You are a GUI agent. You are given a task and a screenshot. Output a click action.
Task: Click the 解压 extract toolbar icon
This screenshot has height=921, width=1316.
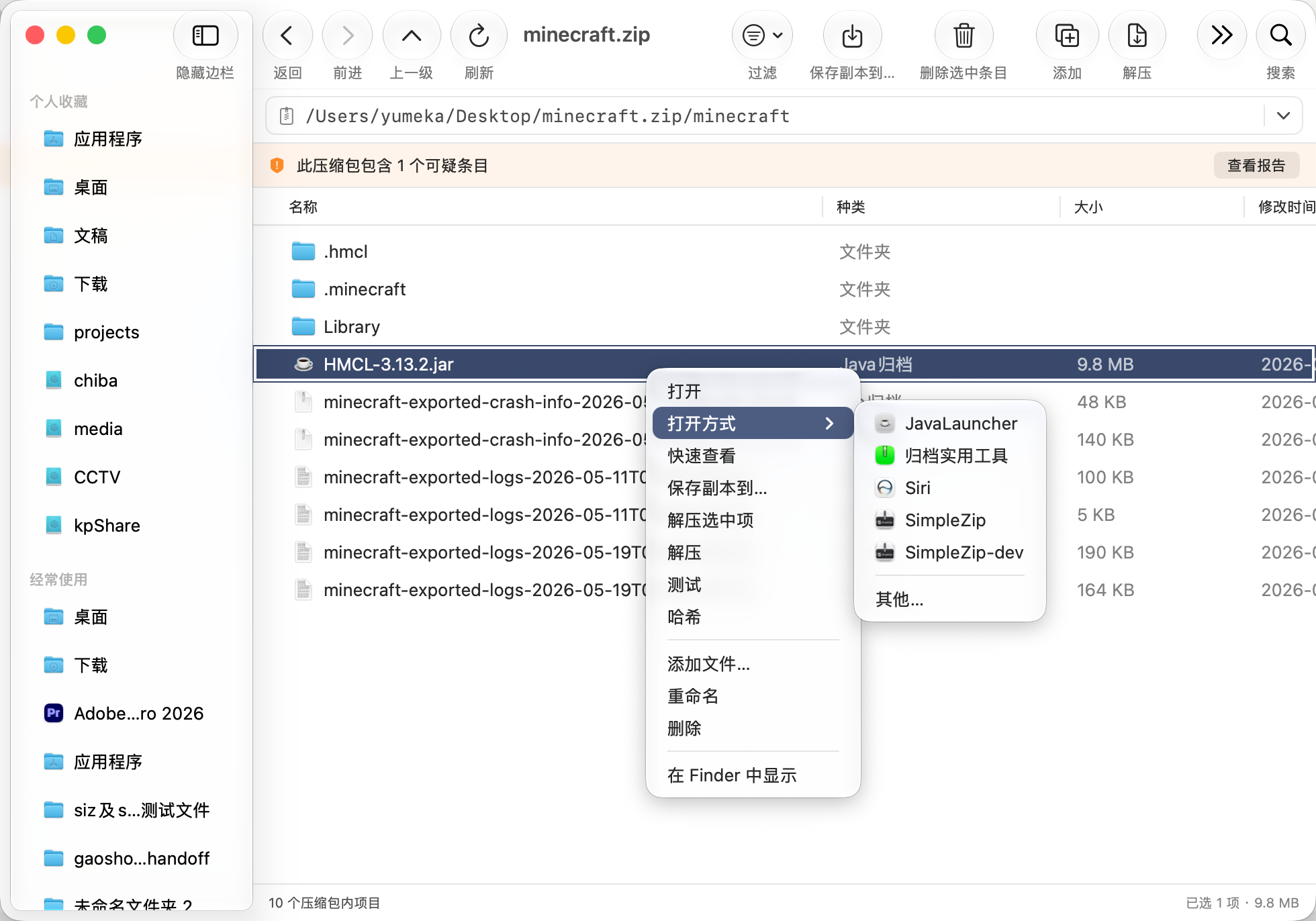click(1137, 36)
